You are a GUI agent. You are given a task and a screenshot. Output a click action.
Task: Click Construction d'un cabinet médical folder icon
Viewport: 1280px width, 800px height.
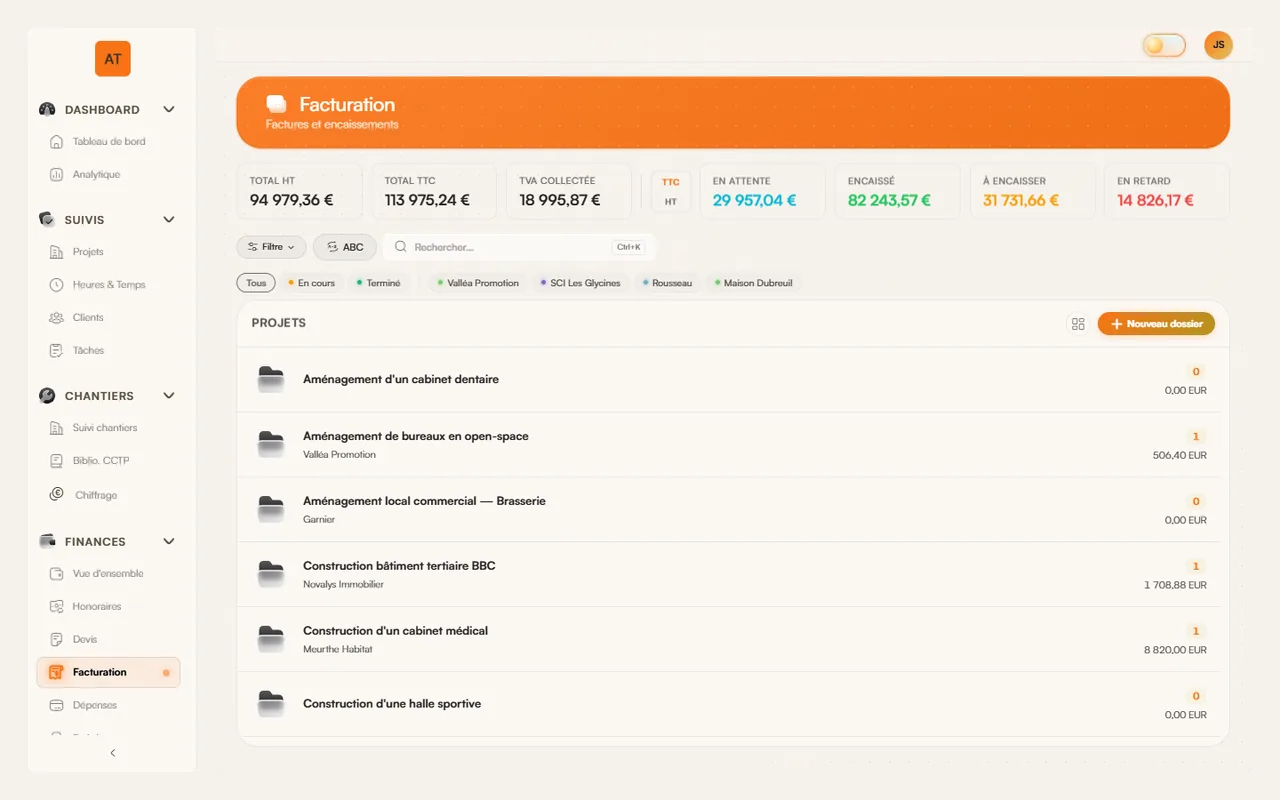click(x=271, y=639)
